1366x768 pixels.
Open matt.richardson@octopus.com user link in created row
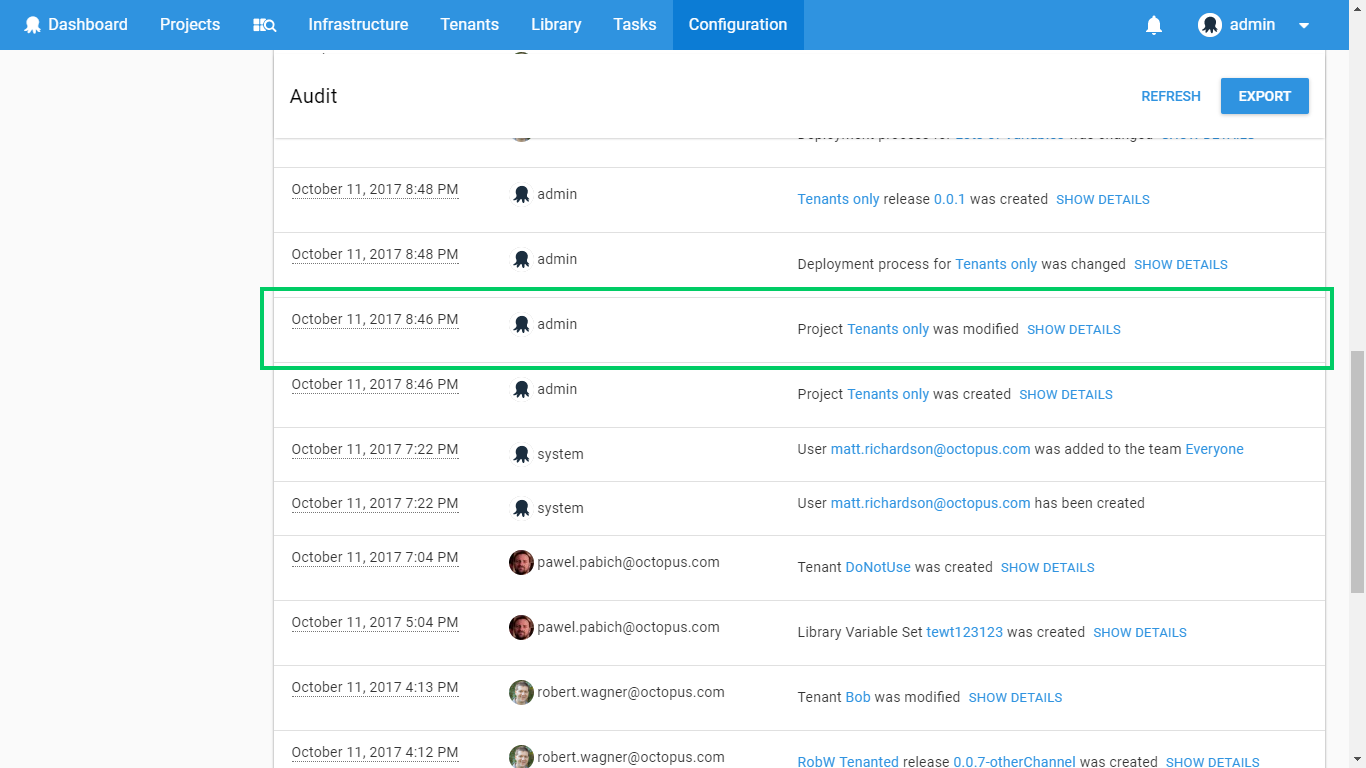[x=930, y=503]
